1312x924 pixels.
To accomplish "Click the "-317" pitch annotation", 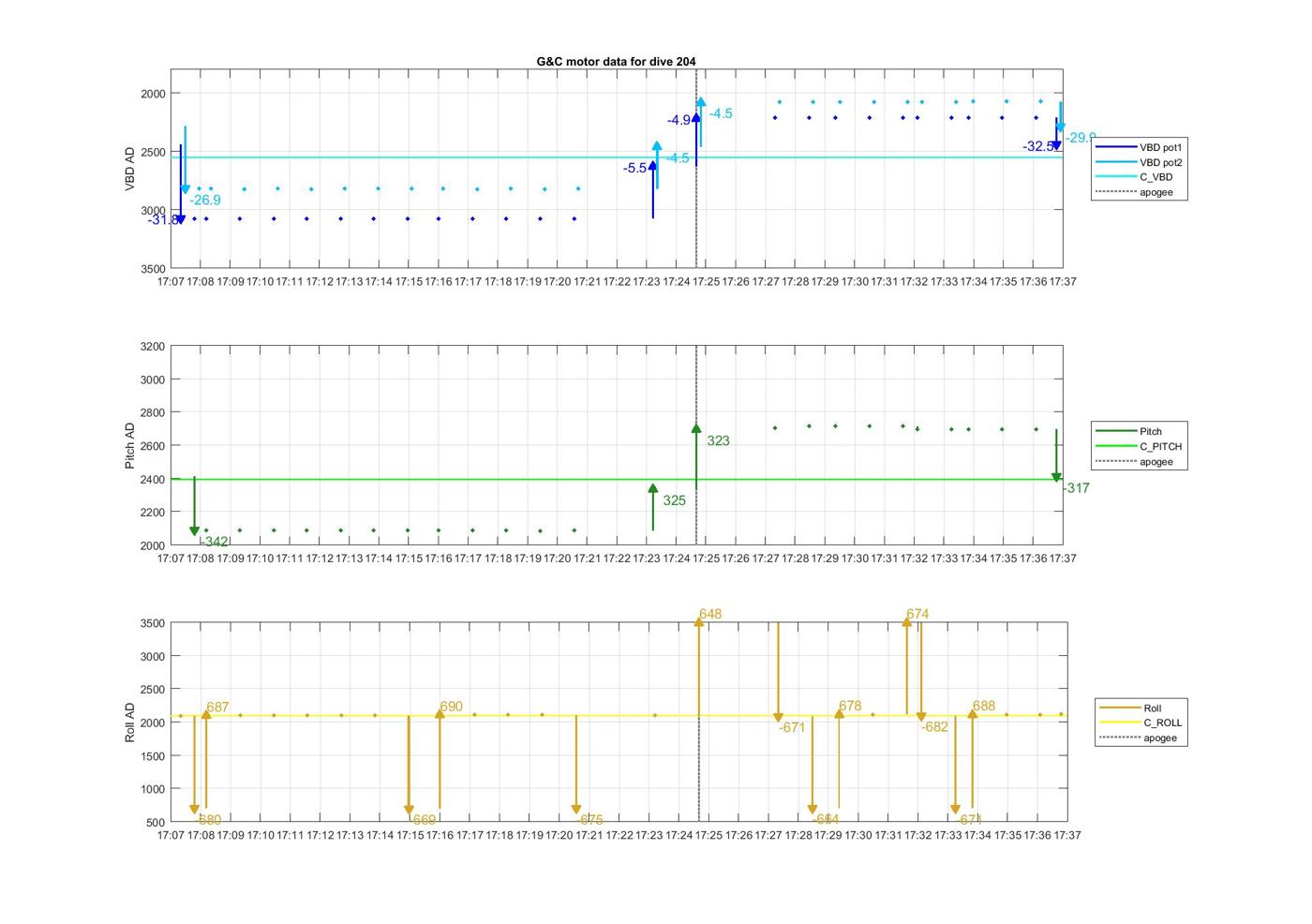I will coord(1076,488).
